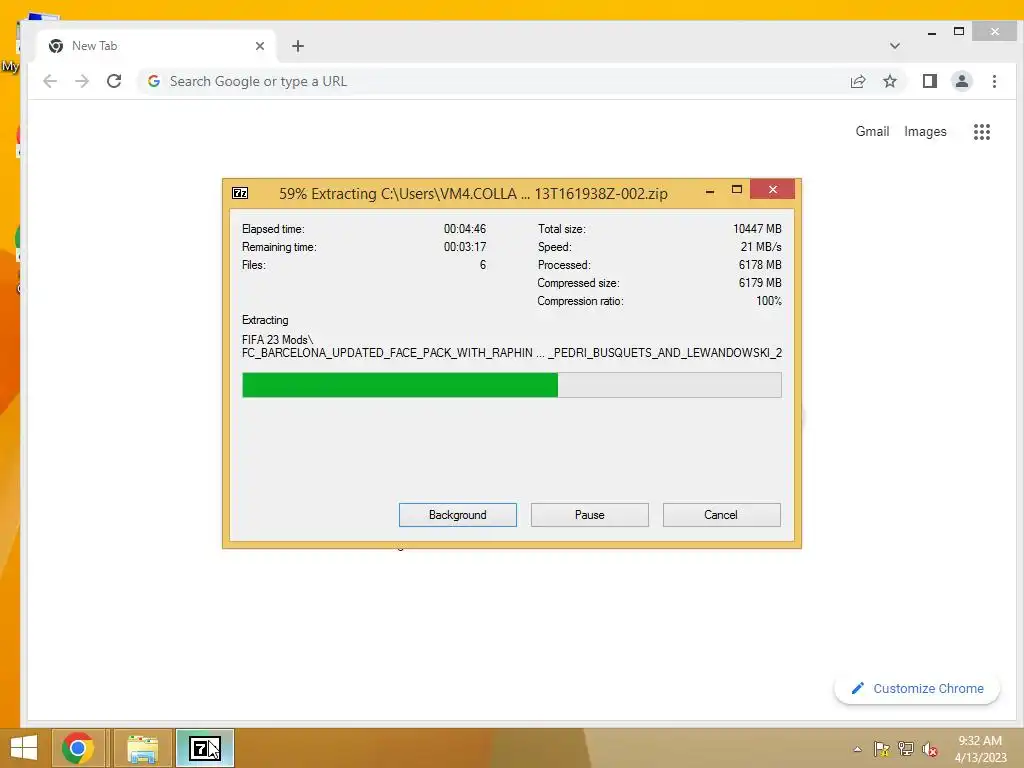This screenshot has width=1024, height=768.
Task: Share this page icon in Chrome
Action: [x=858, y=81]
